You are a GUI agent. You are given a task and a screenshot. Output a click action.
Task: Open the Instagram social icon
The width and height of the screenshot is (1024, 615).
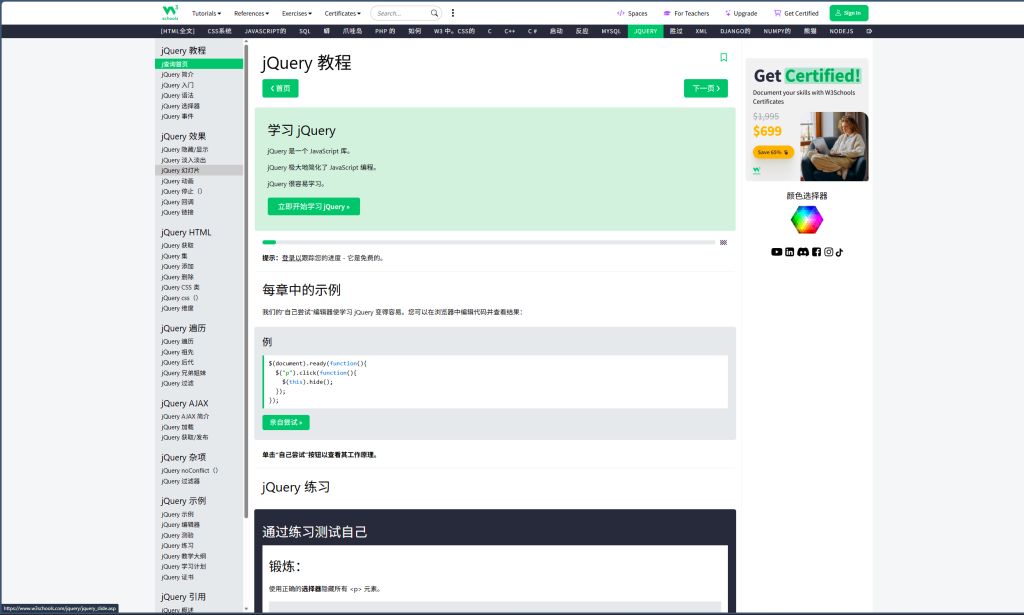pyautogui.click(x=828, y=252)
